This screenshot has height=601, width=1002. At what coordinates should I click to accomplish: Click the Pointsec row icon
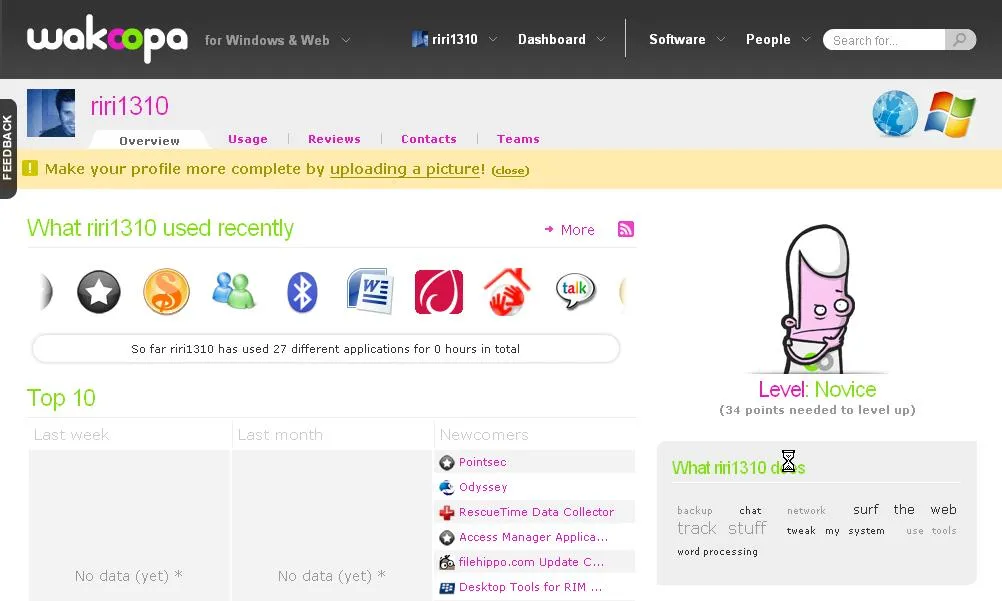447,462
